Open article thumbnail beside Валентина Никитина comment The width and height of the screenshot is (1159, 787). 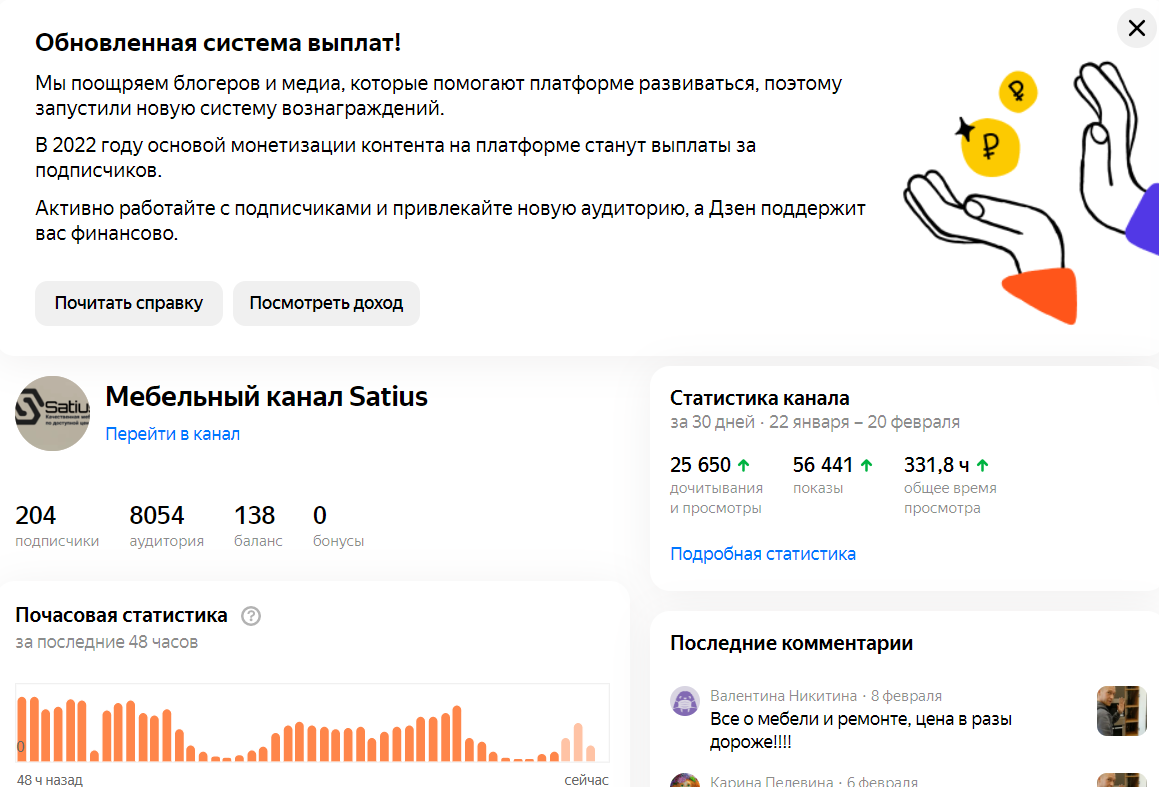[x=1121, y=711]
